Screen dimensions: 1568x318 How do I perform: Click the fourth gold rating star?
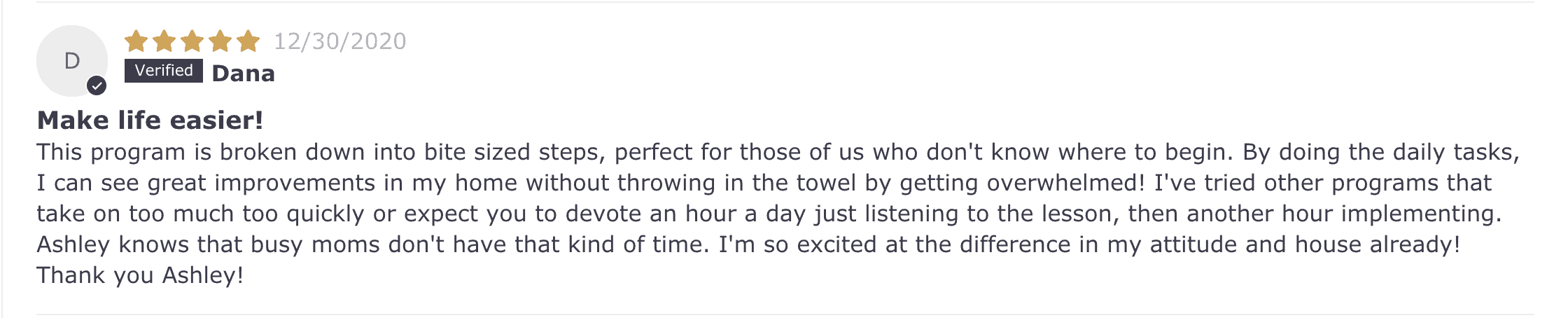[220, 42]
